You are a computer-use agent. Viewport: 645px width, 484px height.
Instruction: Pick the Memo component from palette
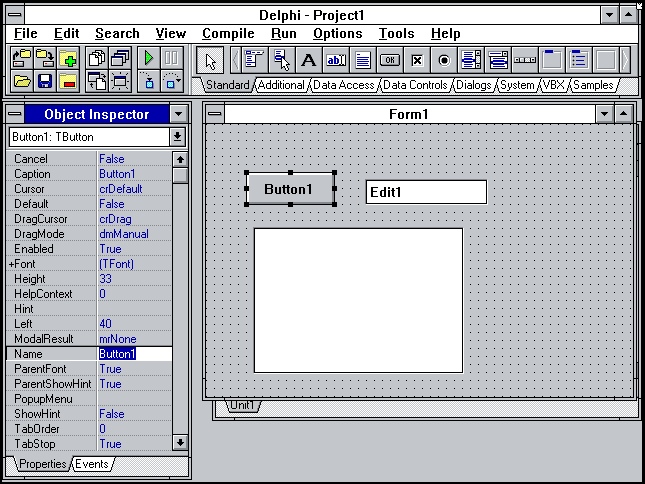(x=363, y=60)
